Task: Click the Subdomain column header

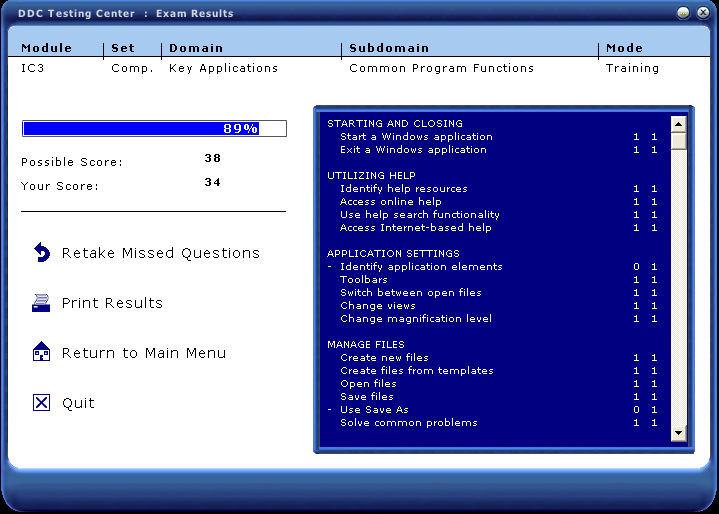Action: (389, 48)
